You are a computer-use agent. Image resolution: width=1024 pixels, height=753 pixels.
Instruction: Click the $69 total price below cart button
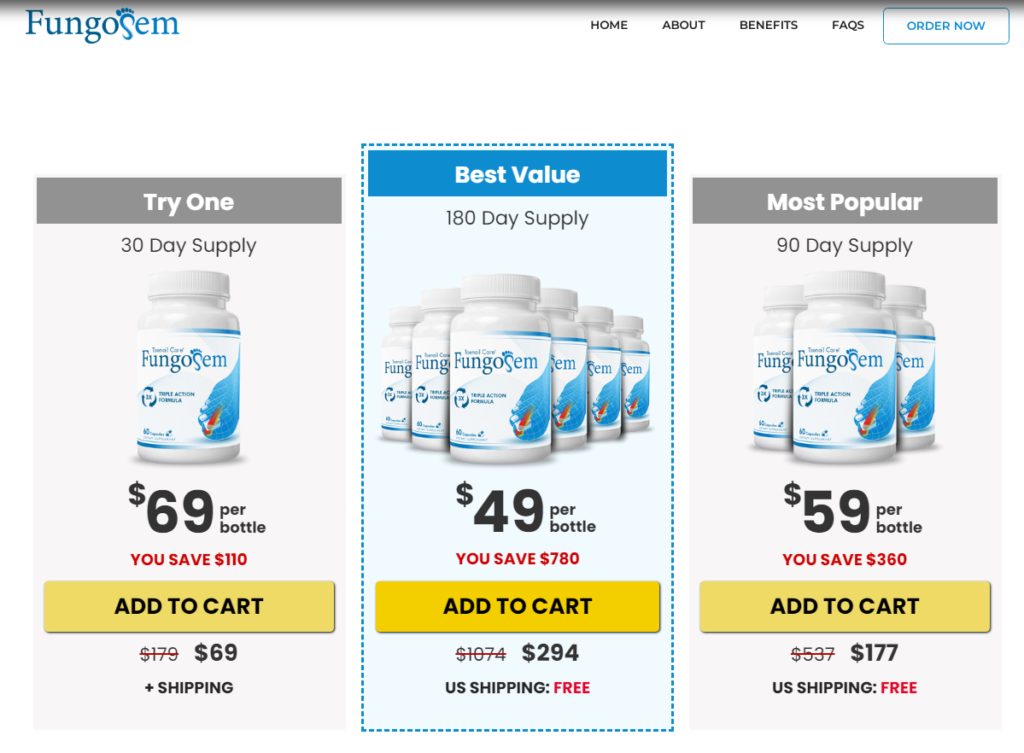(216, 653)
